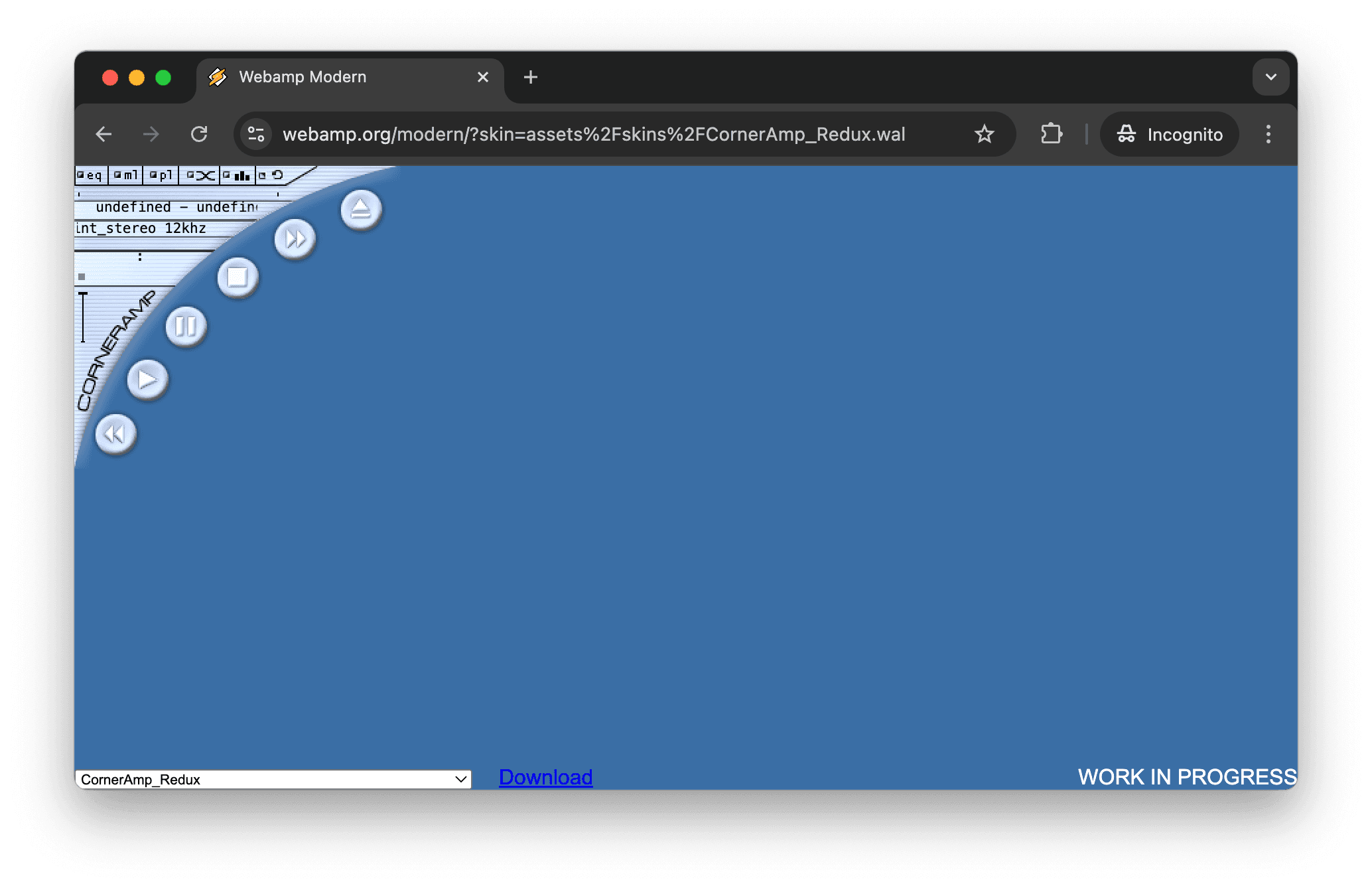The image size is (1372, 888).
Task: Toggle repeat mode with the loop icon
Action: 279,175
